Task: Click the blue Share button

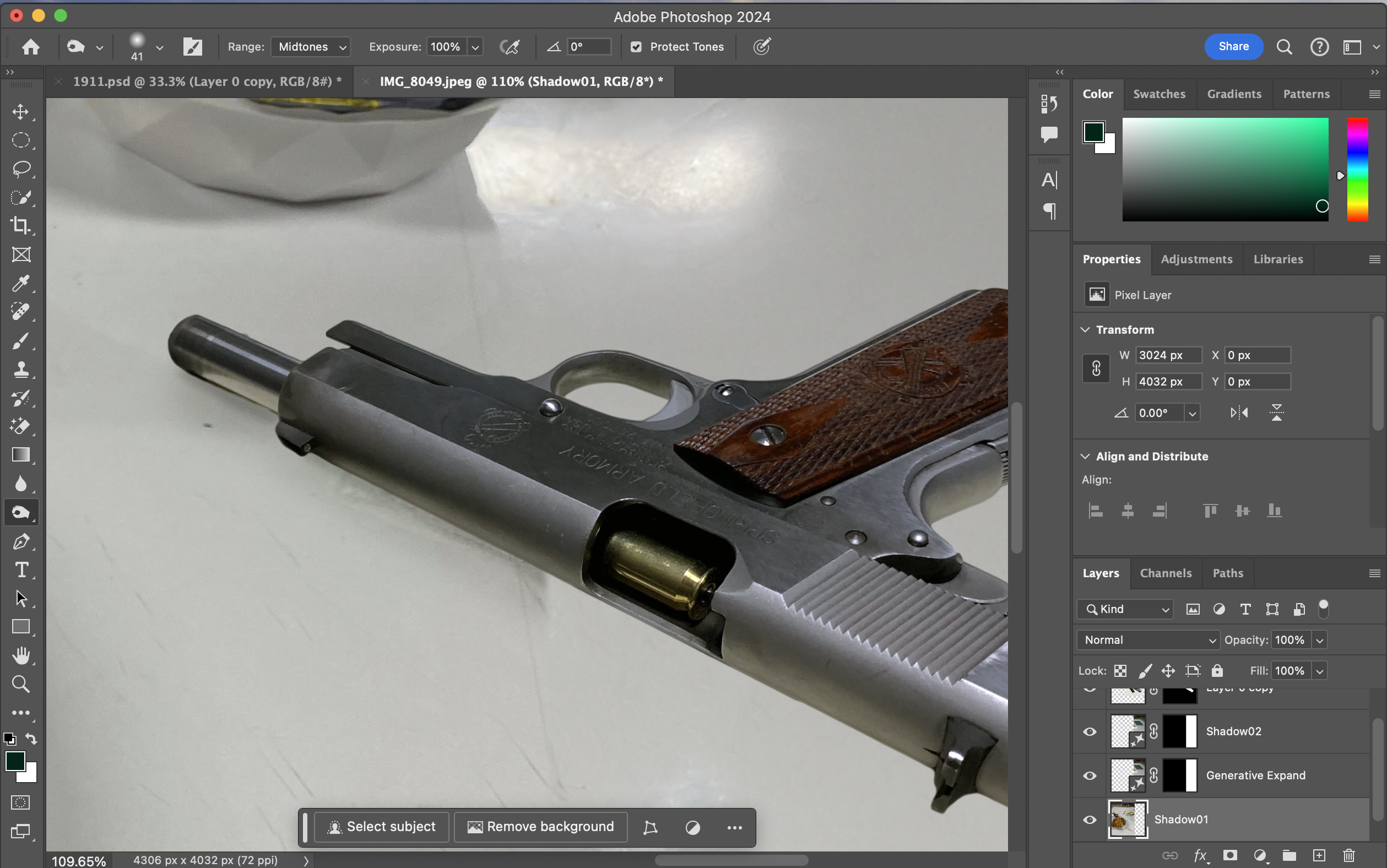Action: click(x=1233, y=46)
